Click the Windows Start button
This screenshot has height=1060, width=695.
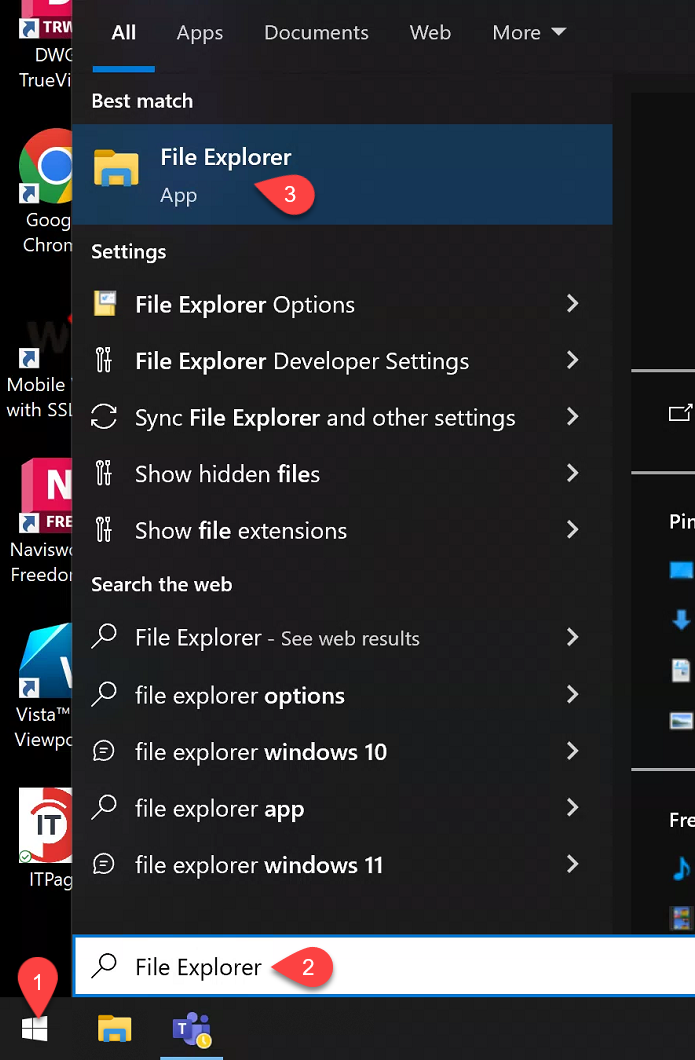click(36, 1028)
